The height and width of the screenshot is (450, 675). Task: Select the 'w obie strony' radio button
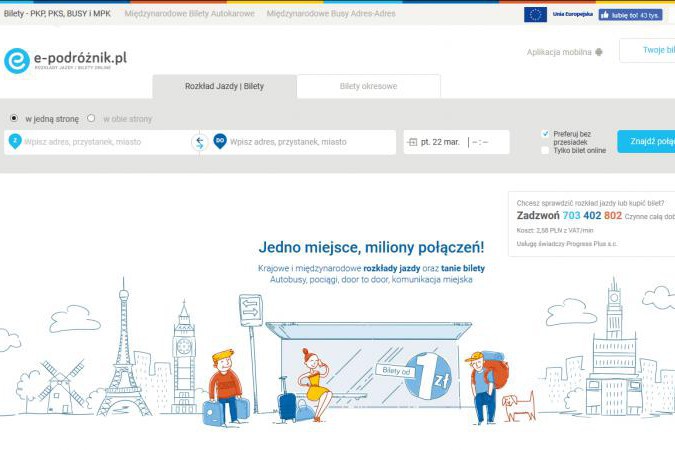coord(91,118)
